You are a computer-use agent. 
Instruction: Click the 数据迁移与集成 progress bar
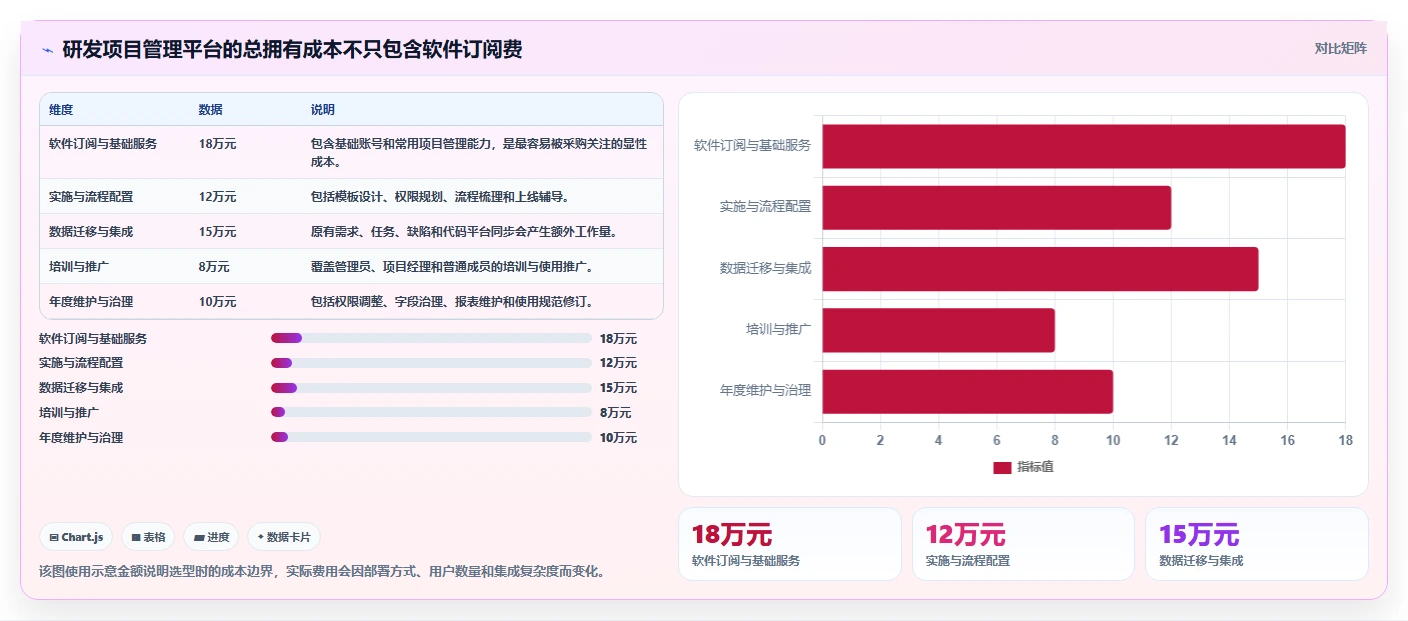click(x=431, y=388)
